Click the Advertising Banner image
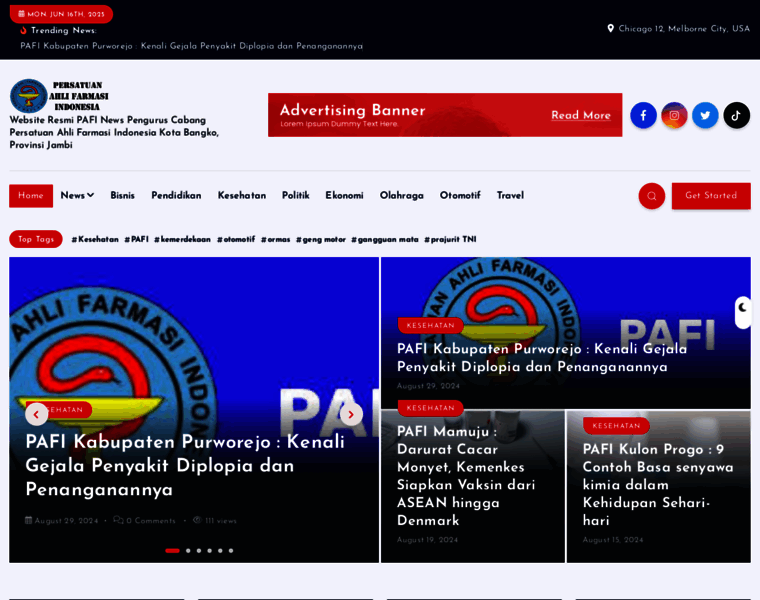The height and width of the screenshot is (600, 760). [445, 115]
